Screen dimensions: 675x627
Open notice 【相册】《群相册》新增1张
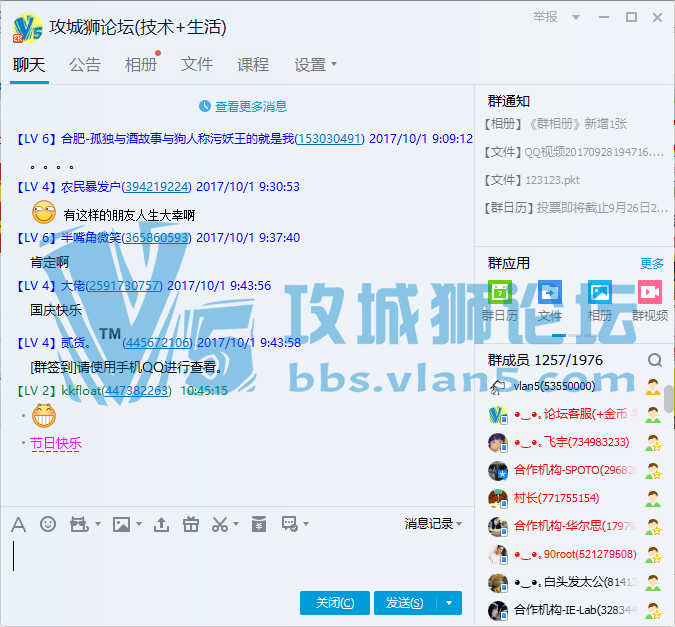556,124
